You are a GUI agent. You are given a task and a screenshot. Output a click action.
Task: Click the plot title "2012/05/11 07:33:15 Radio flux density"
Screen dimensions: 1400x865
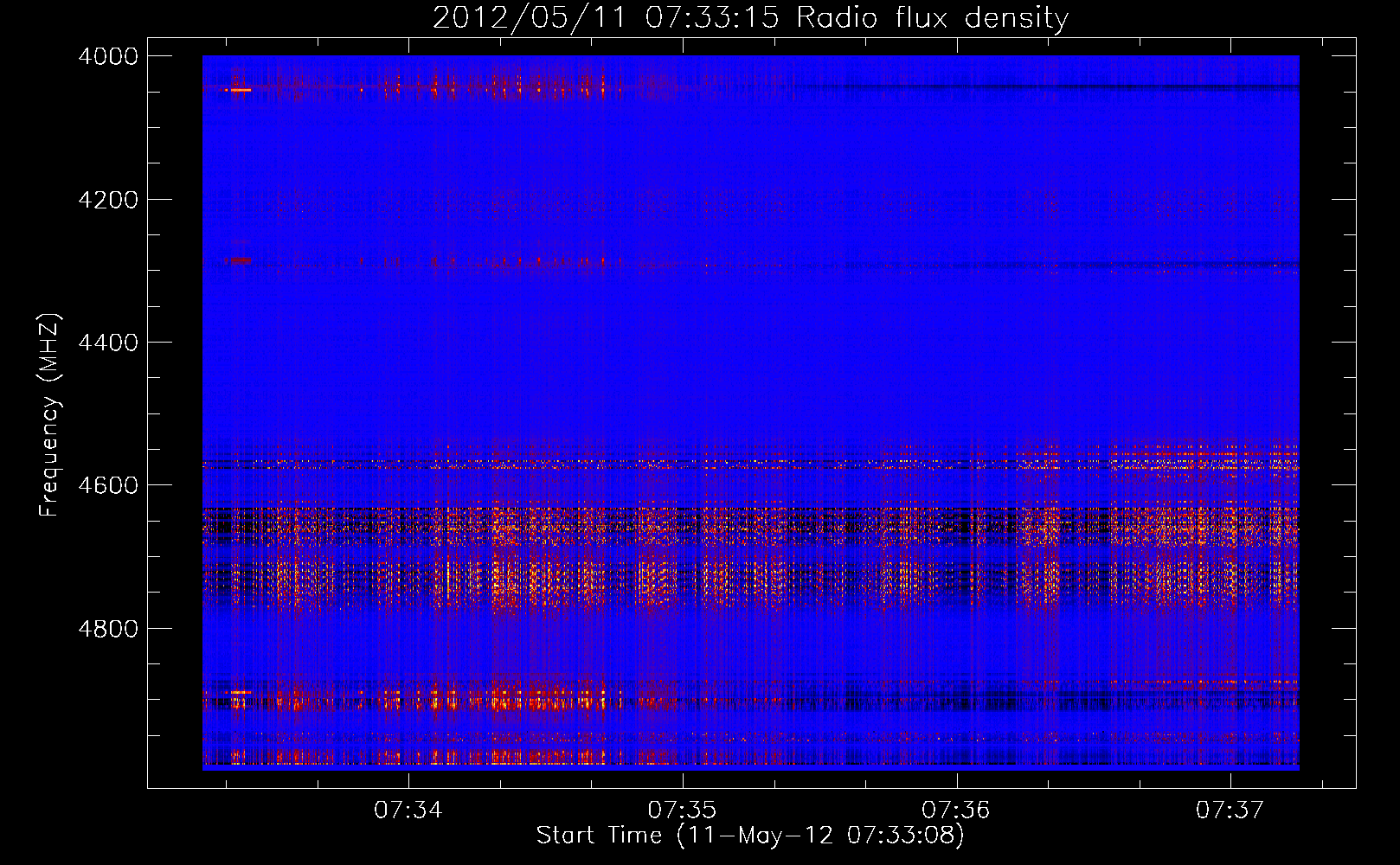750,18
